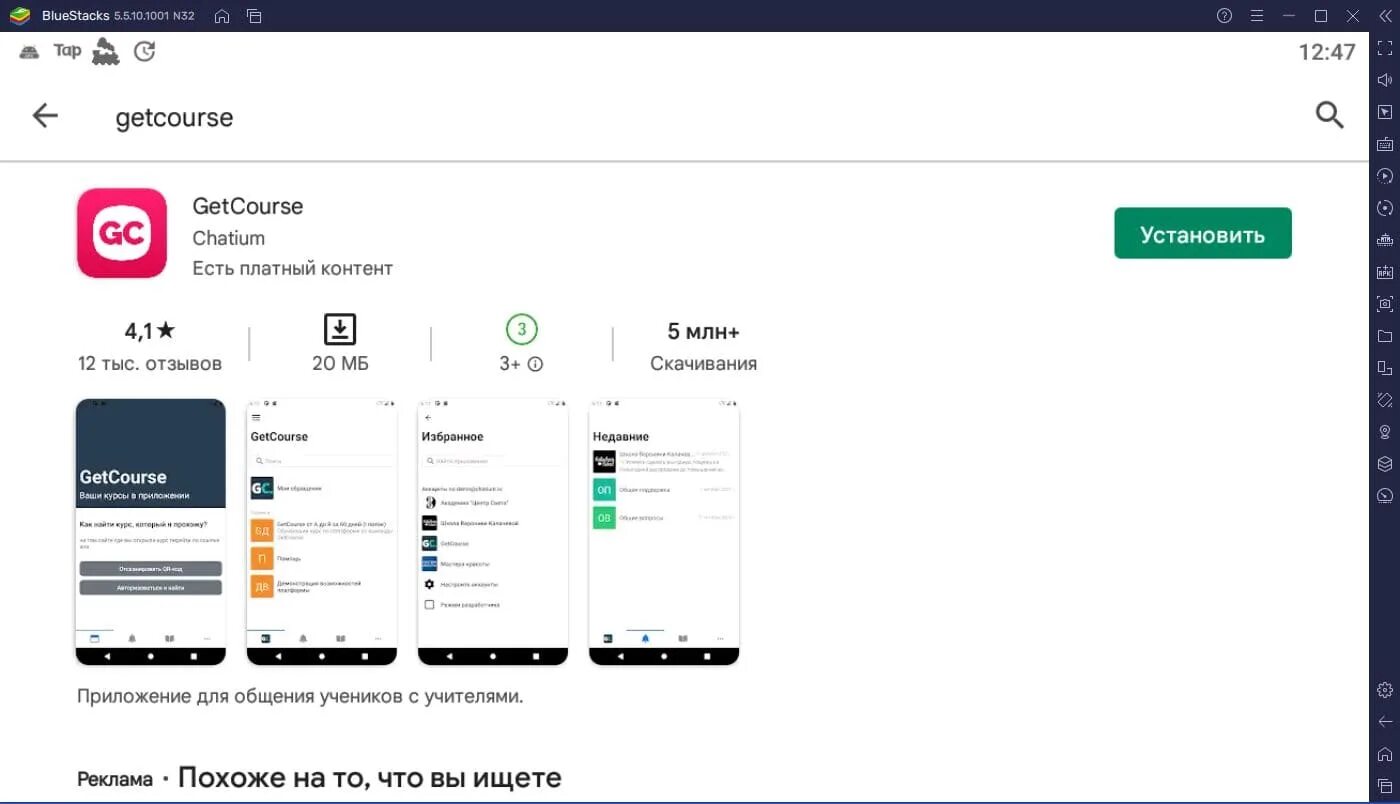
Task: Open keyboard controls icon in sidebar
Action: tap(1385, 144)
